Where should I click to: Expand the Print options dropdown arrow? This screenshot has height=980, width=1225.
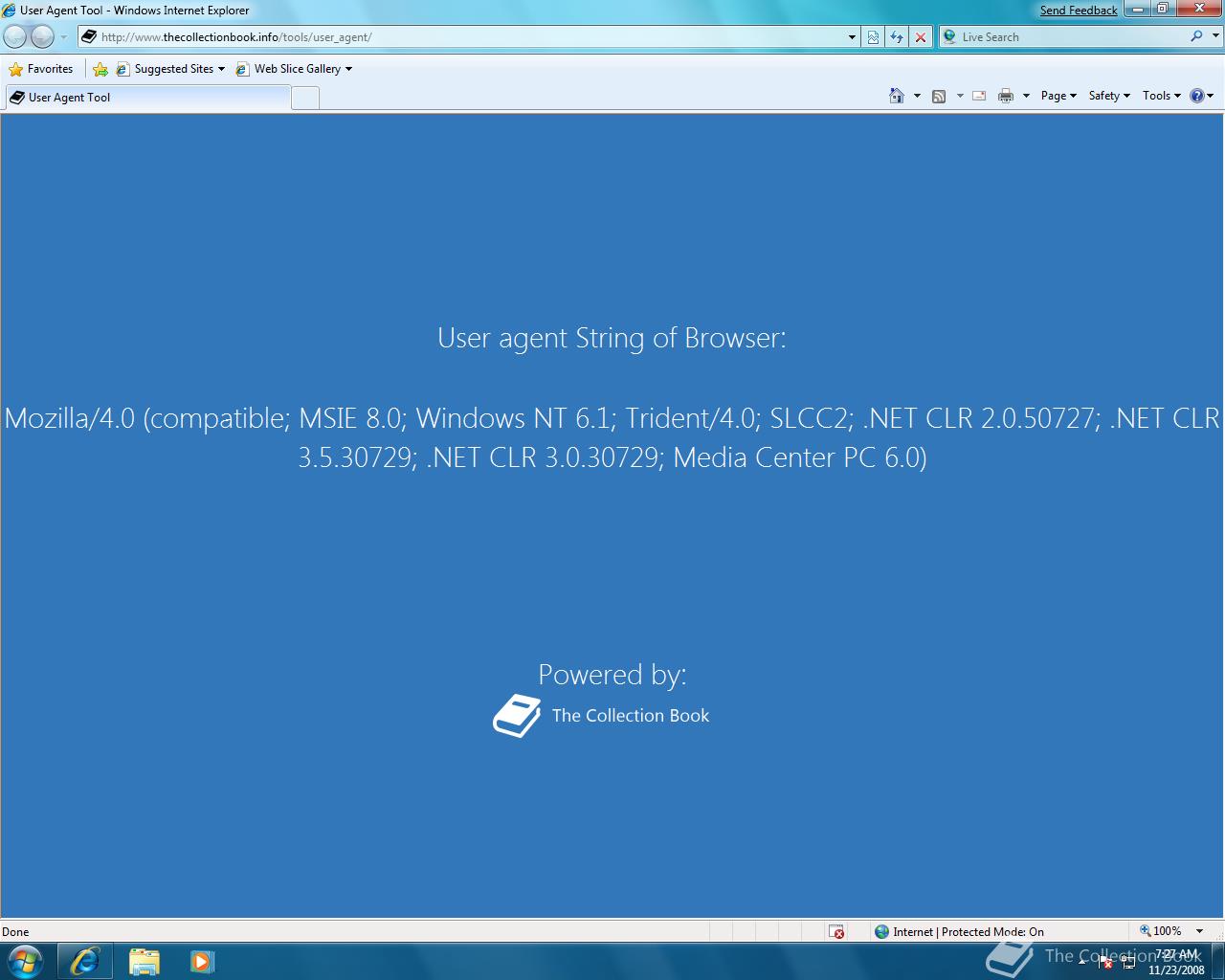click(1026, 96)
